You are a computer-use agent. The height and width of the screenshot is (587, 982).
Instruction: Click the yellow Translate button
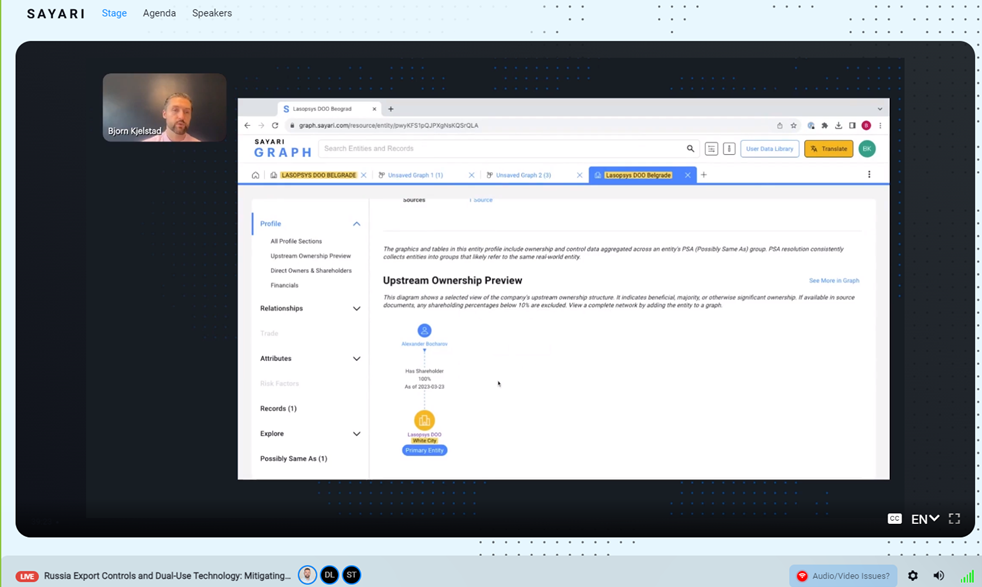click(x=829, y=148)
